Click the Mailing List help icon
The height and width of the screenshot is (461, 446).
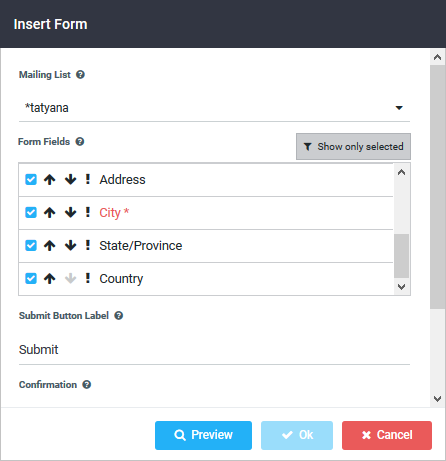pyautogui.click(x=80, y=74)
